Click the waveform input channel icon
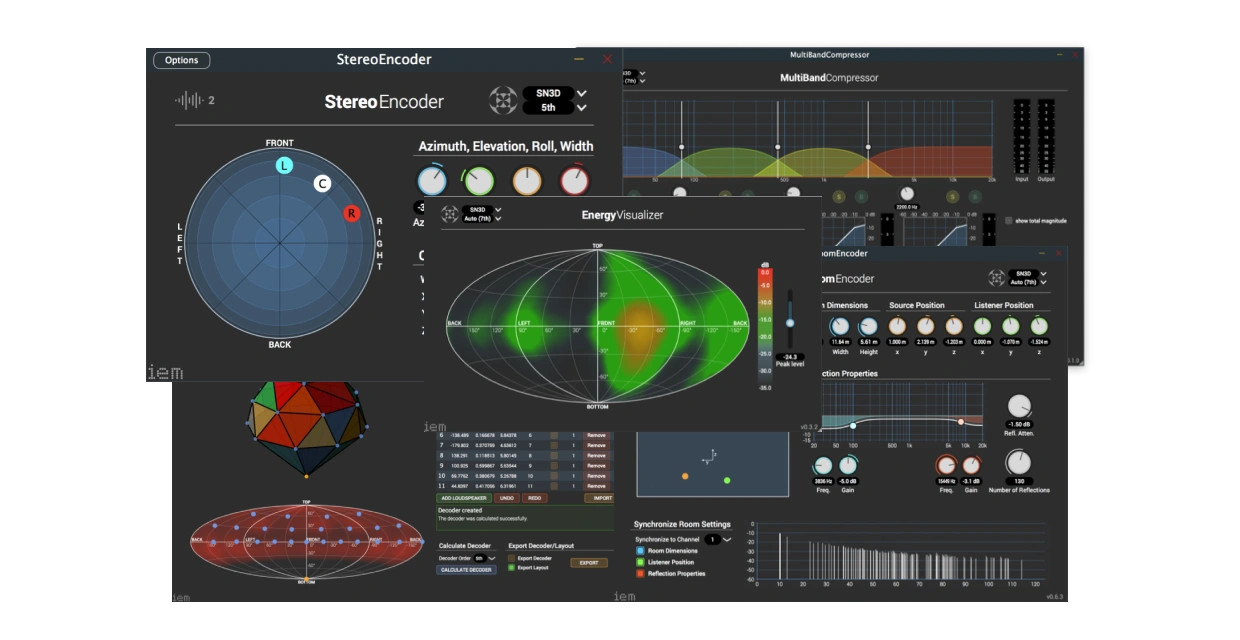Image resolution: width=1240 pixels, height=640 pixels. (x=188, y=100)
